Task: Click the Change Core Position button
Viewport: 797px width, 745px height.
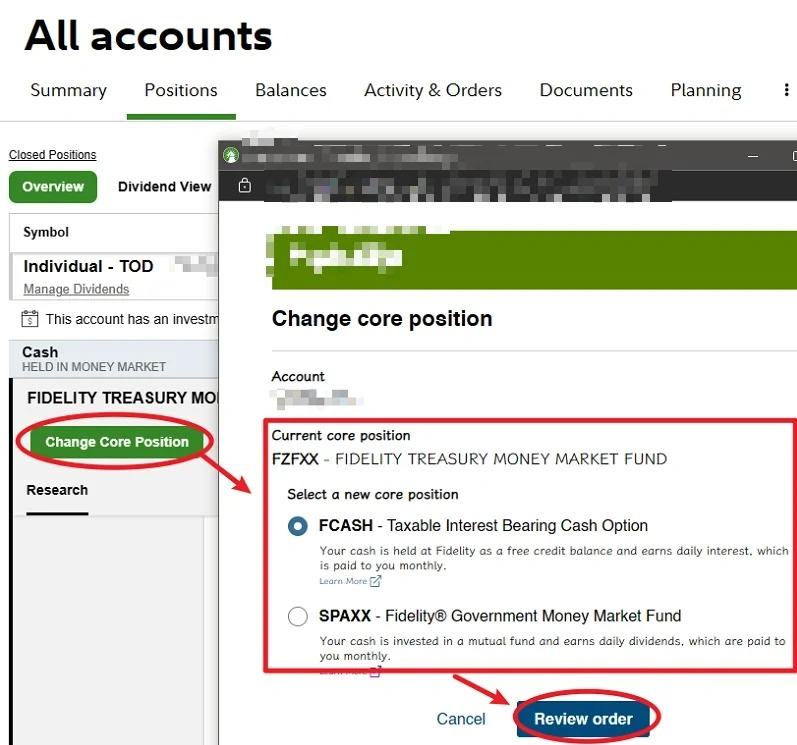Action: click(x=117, y=442)
